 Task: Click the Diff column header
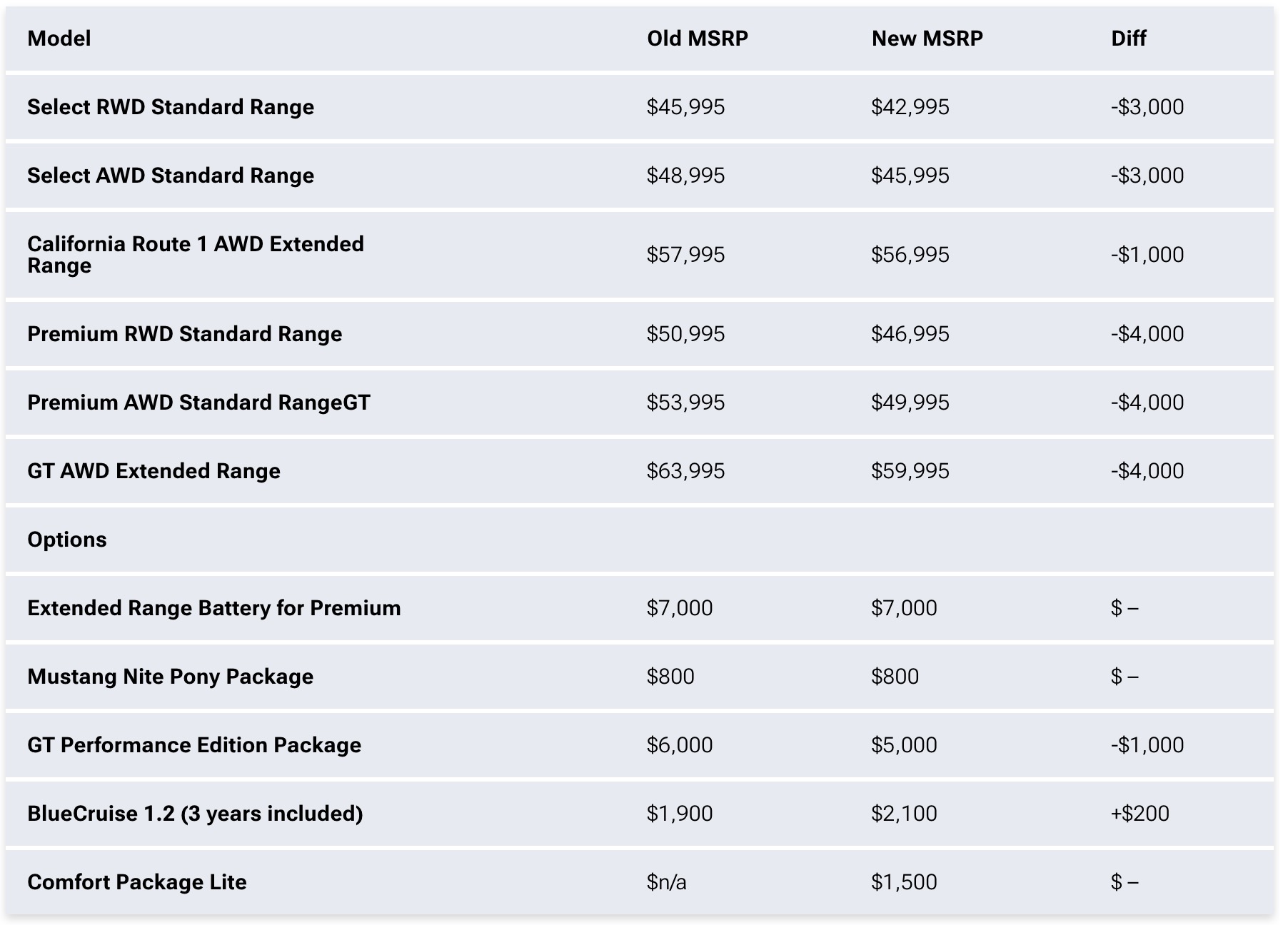pyautogui.click(x=1128, y=39)
